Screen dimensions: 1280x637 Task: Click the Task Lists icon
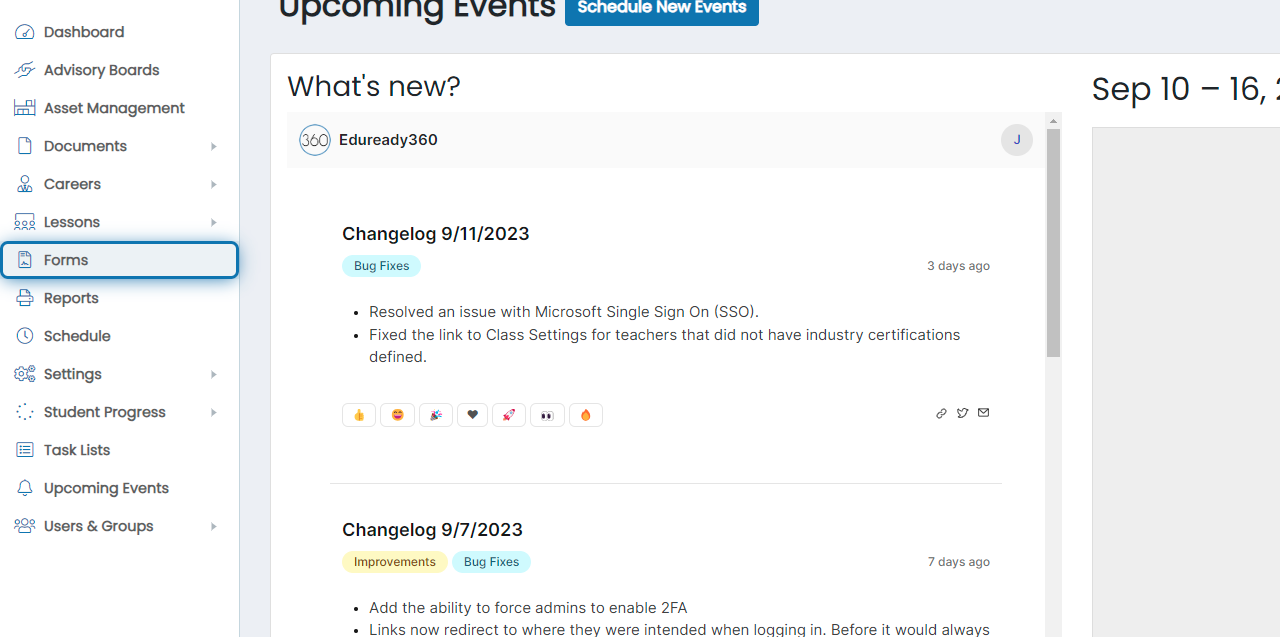[25, 450]
